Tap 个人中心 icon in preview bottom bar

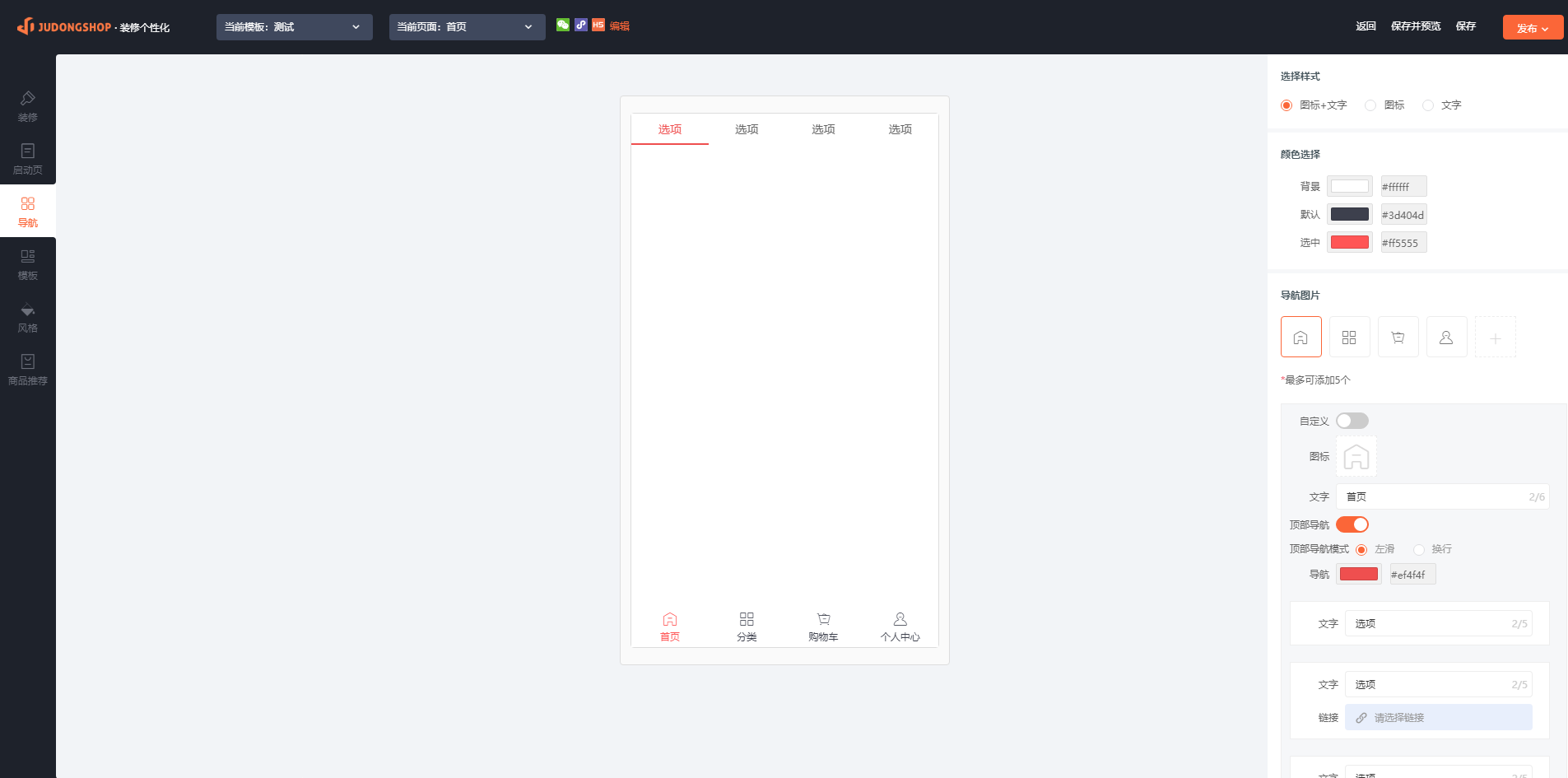[900, 619]
